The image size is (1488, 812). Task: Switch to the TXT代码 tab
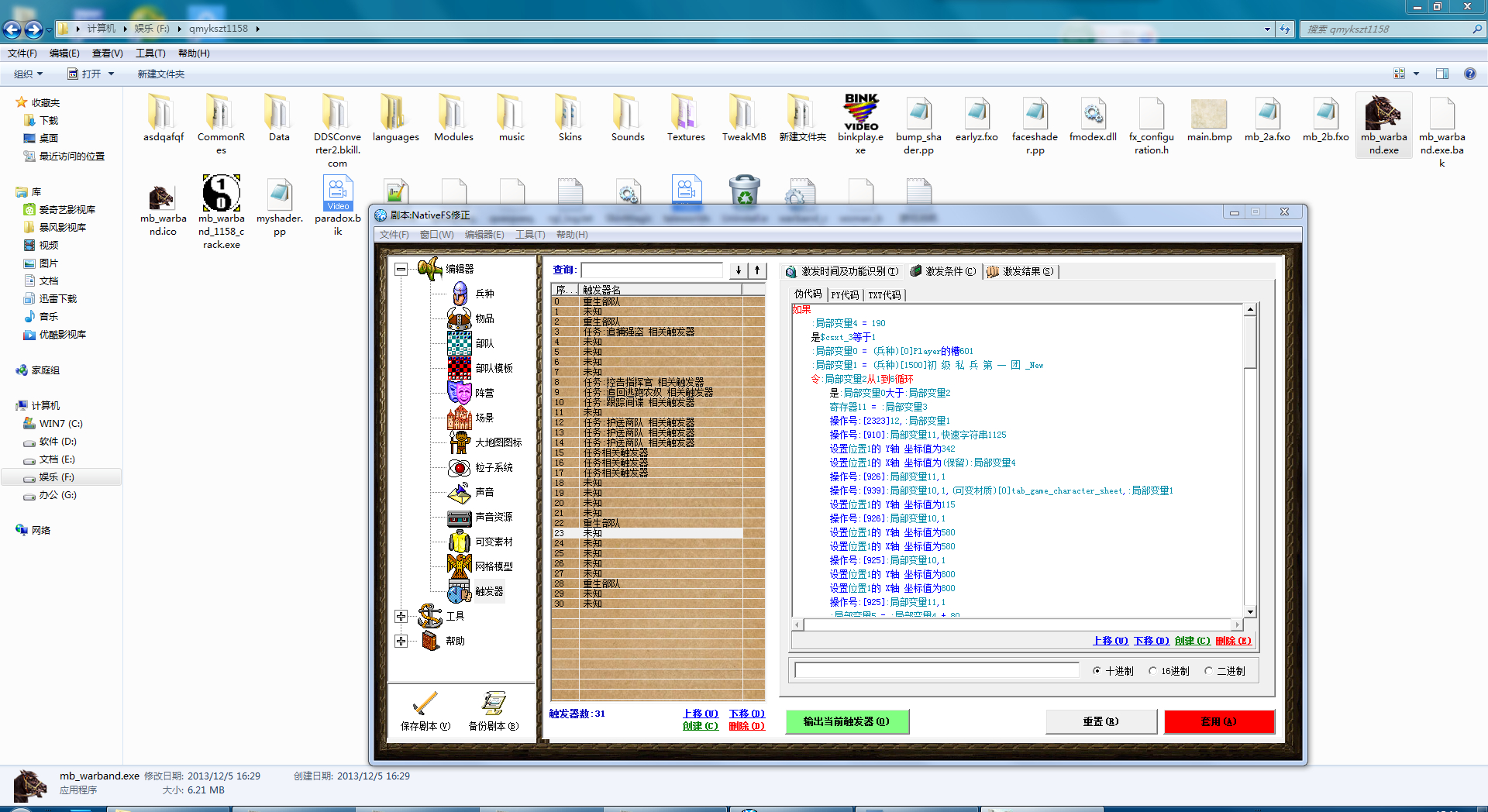(x=884, y=294)
